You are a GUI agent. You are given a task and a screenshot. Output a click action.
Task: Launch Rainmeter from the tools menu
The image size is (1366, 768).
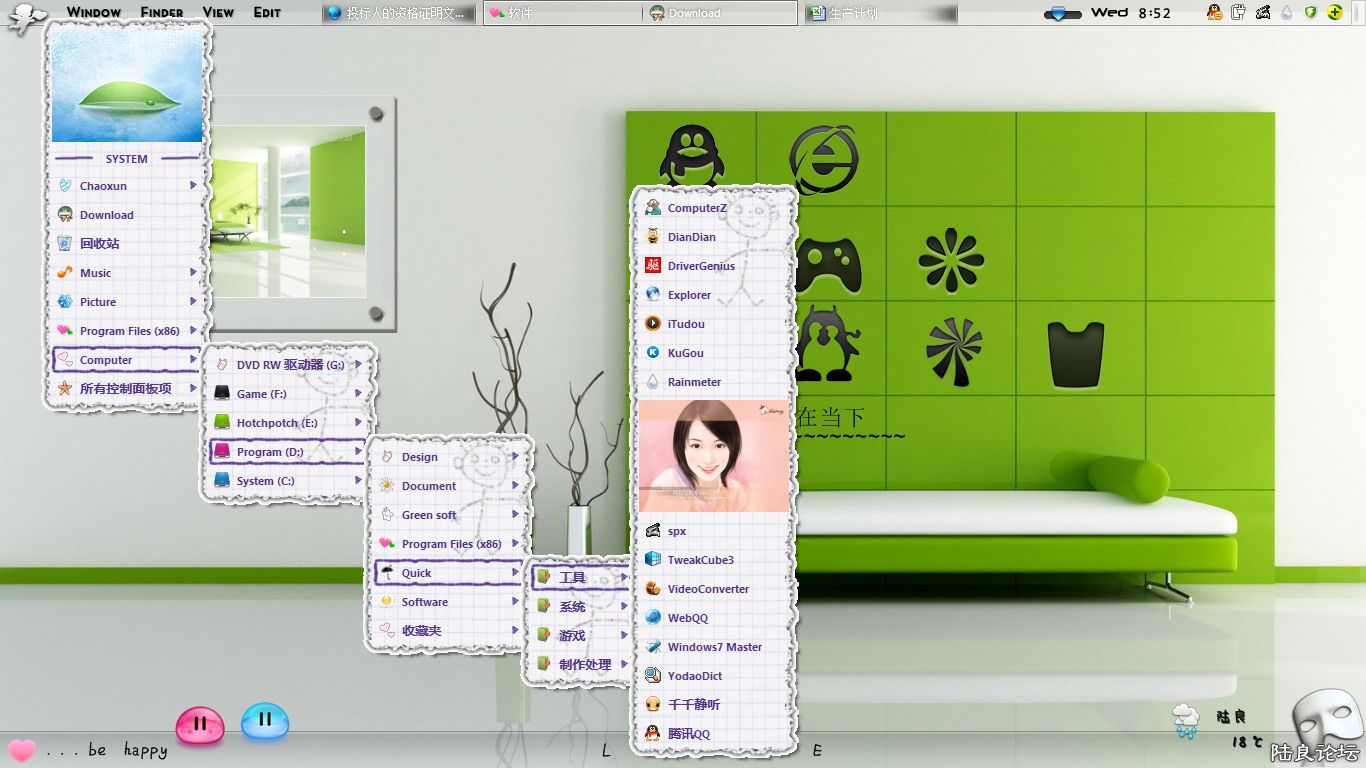point(714,382)
